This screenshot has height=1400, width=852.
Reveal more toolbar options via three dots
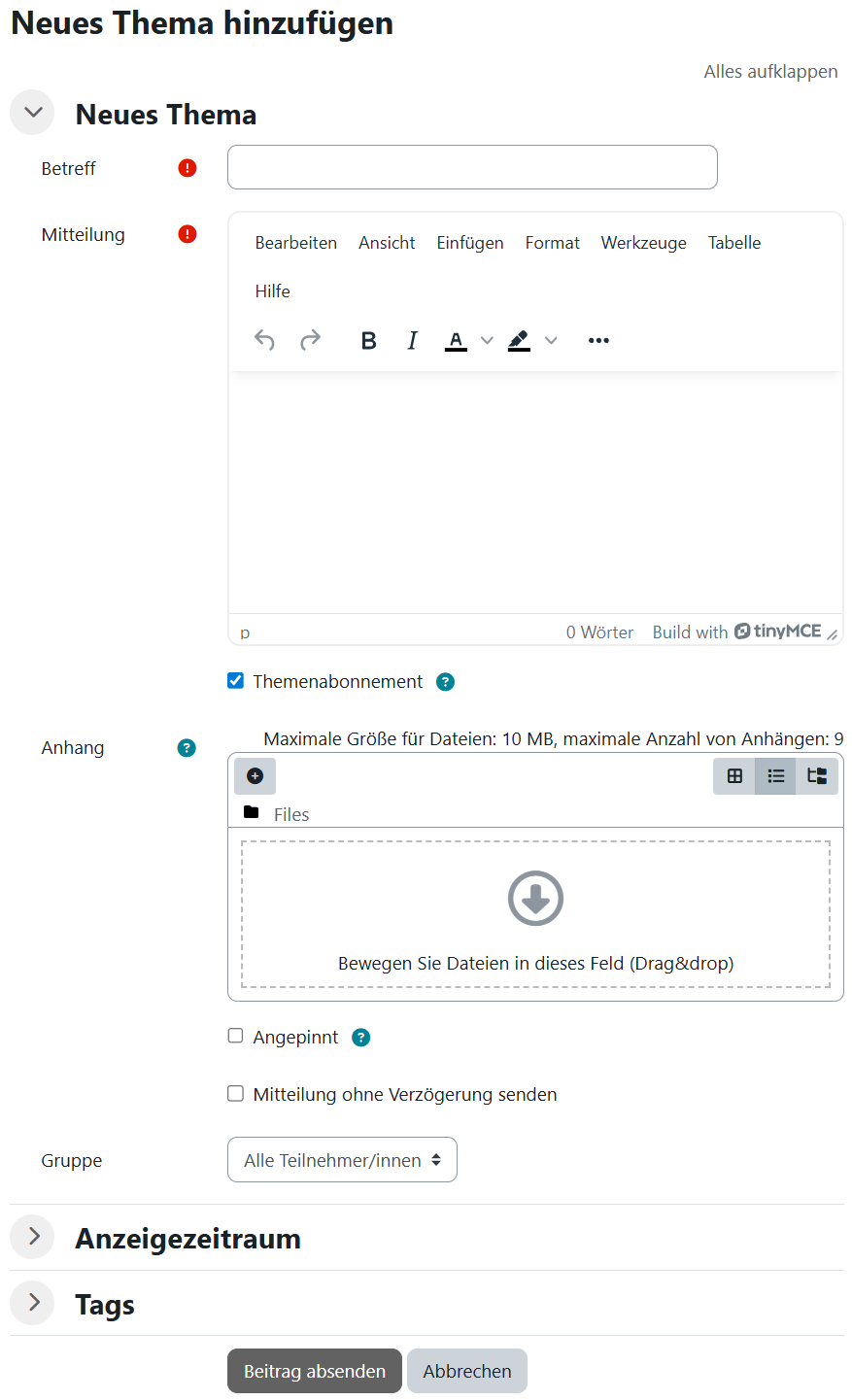(598, 340)
